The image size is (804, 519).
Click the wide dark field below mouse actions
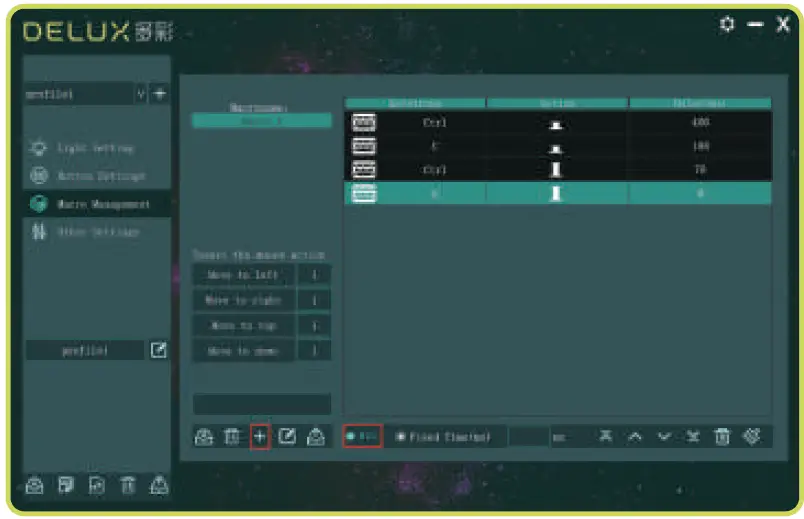pyautogui.click(x=262, y=404)
